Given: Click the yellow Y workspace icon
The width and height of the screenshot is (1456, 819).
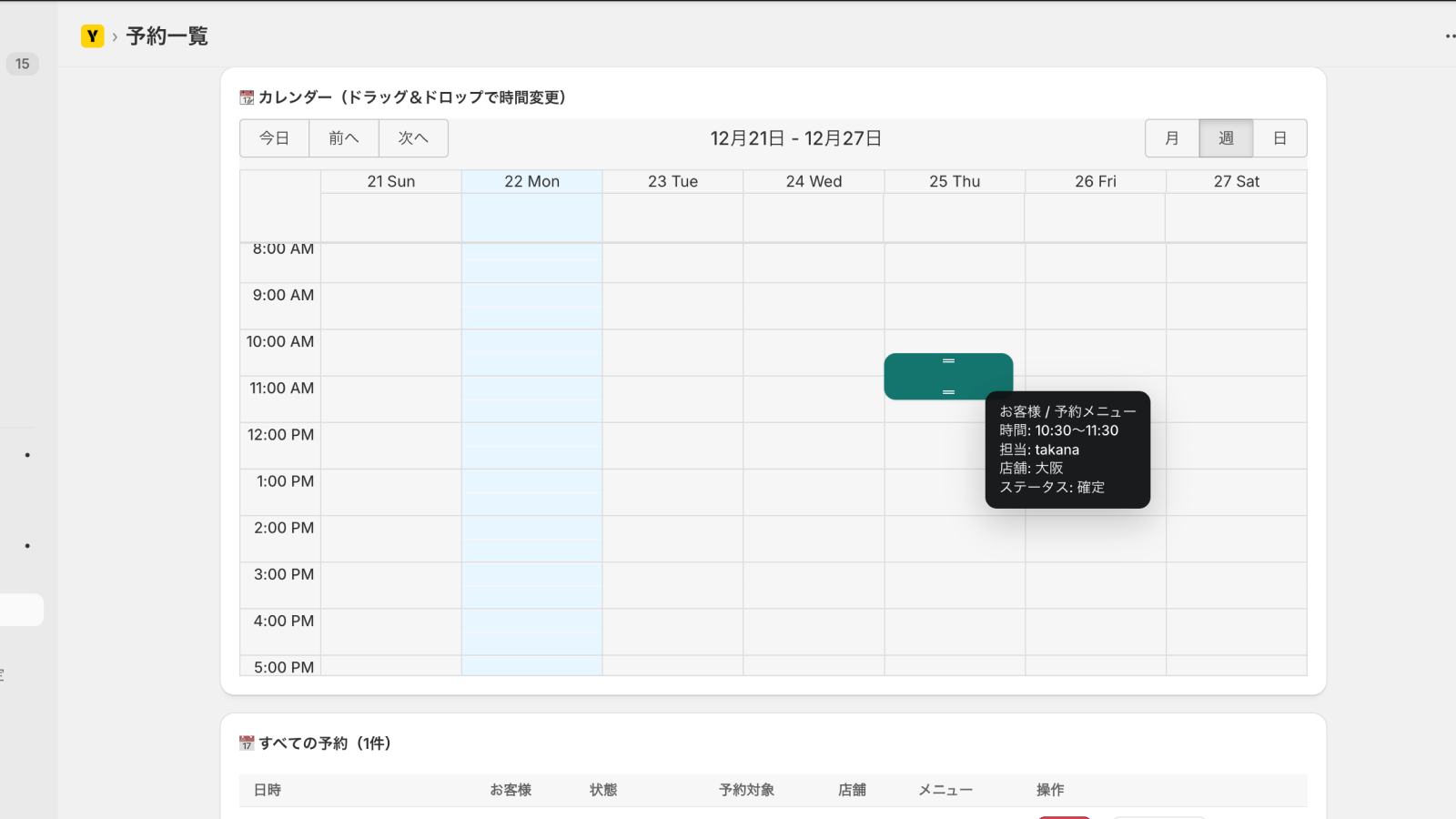Looking at the screenshot, I should (x=92, y=36).
